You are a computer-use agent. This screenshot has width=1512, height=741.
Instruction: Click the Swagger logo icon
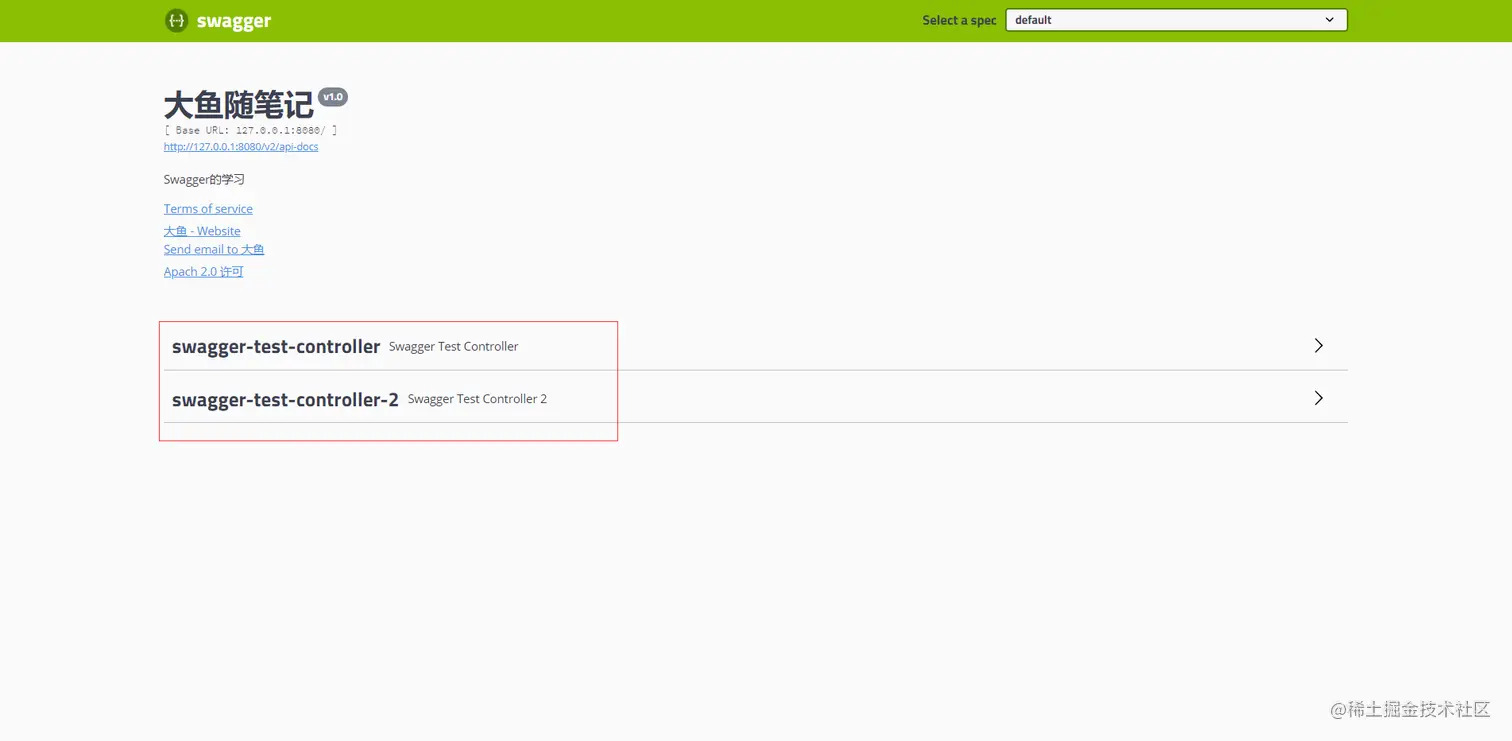pyautogui.click(x=177, y=20)
